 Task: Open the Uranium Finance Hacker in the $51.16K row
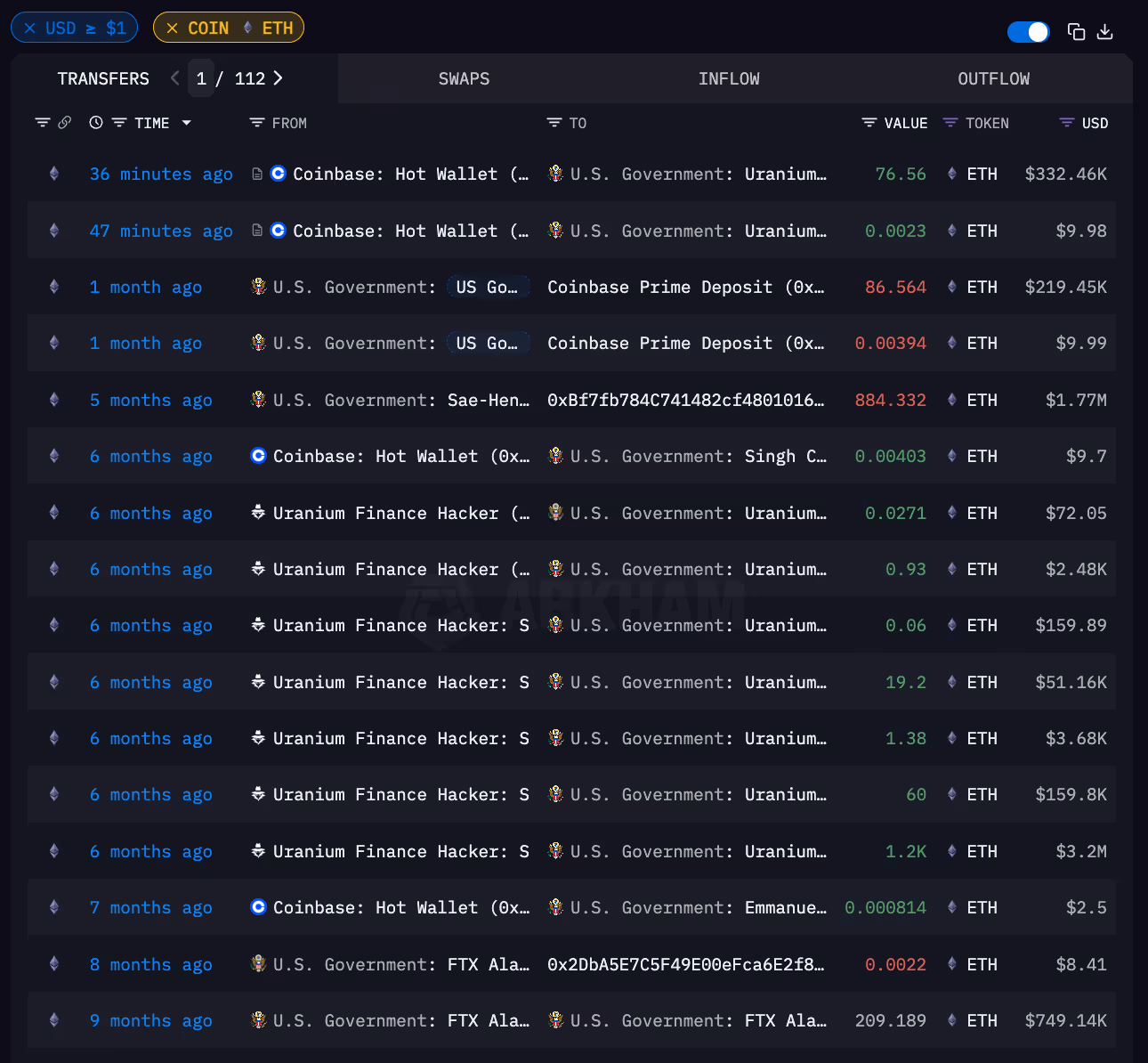pos(401,683)
